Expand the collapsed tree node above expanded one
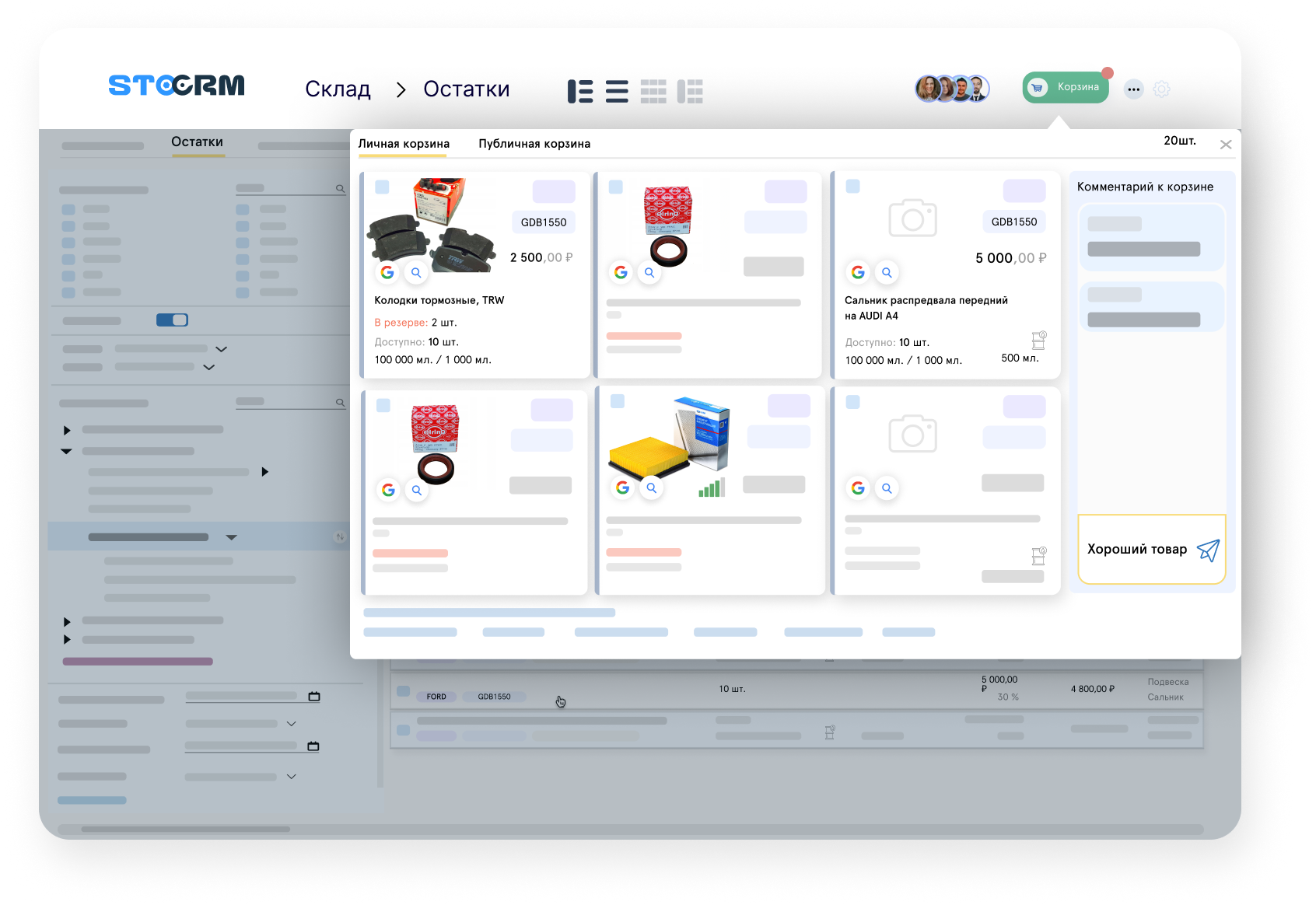This screenshot has width=1316, height=905. tap(67, 430)
